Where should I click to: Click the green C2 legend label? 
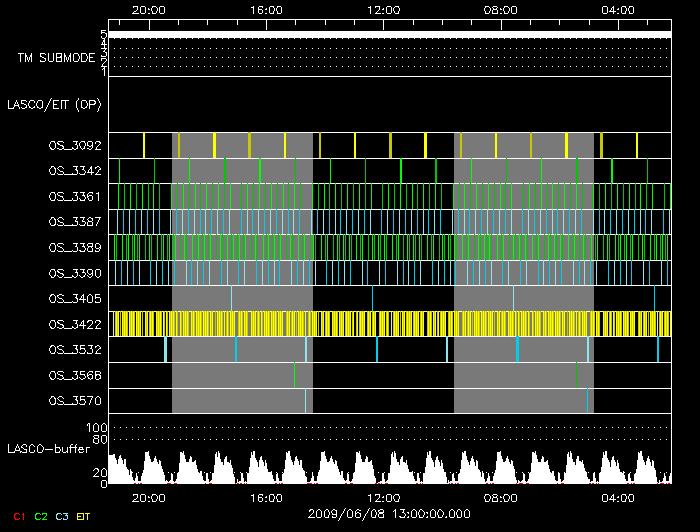(x=40, y=516)
